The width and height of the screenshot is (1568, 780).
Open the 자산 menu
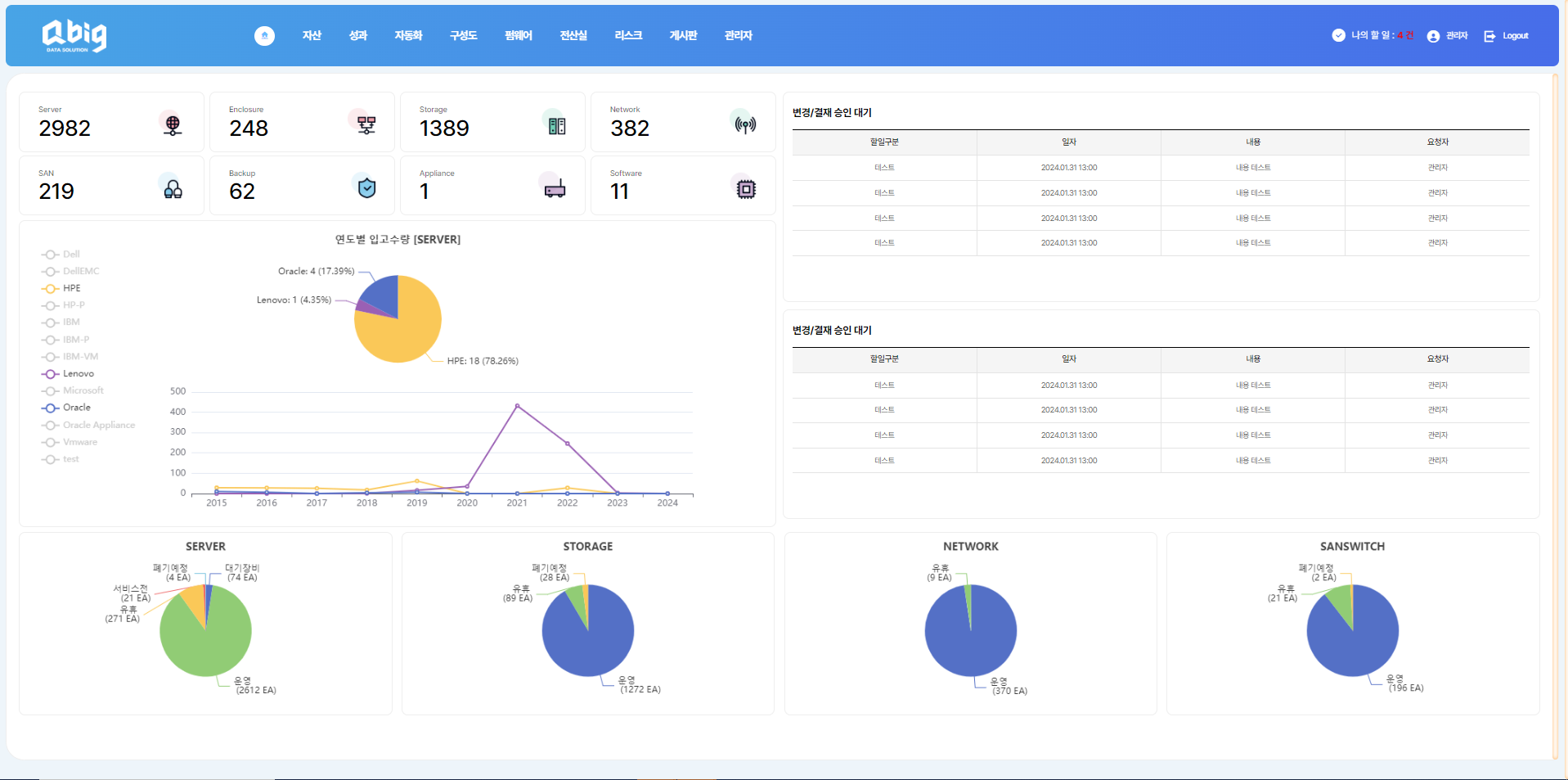(312, 35)
